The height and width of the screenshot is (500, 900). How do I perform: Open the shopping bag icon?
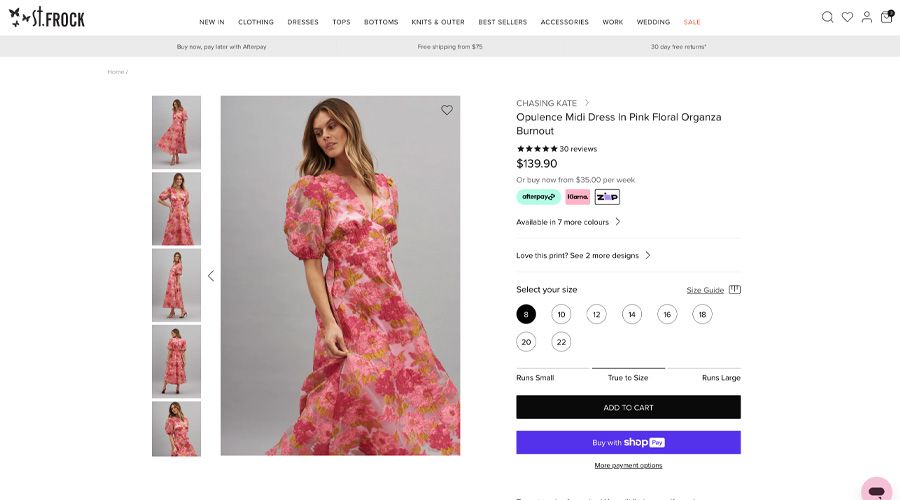point(886,17)
